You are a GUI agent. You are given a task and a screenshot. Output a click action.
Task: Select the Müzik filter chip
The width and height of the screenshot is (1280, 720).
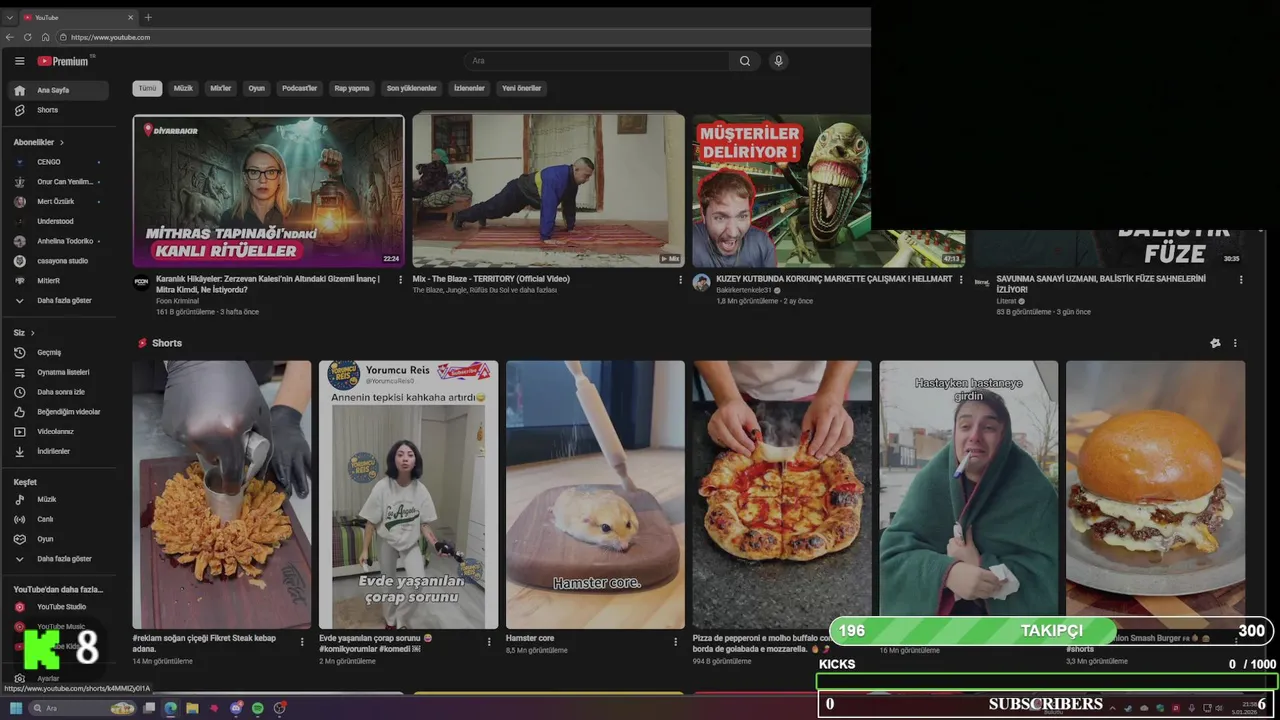[183, 88]
